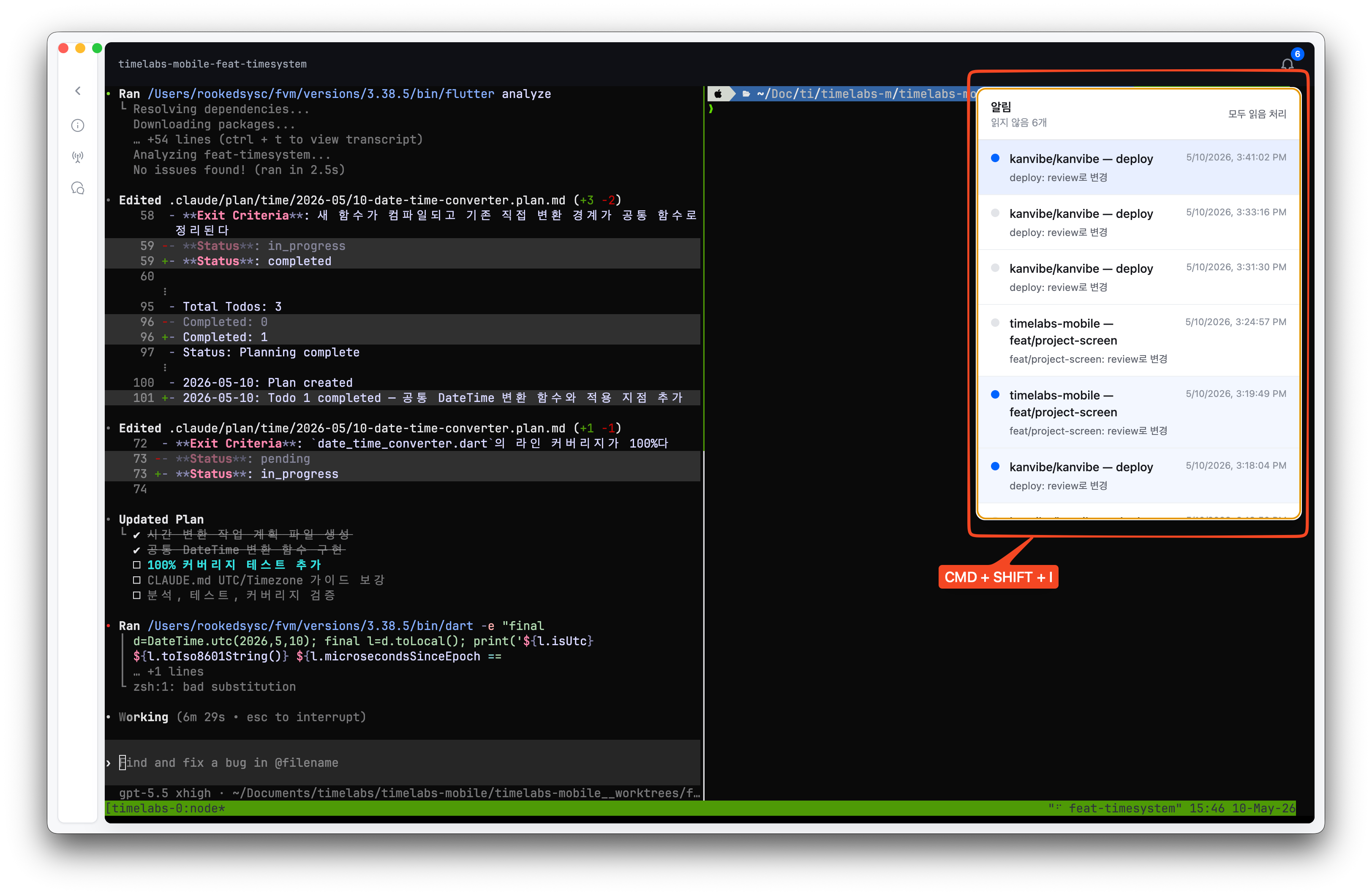Click the "읽지 않음 6개" unread count

point(1018,123)
